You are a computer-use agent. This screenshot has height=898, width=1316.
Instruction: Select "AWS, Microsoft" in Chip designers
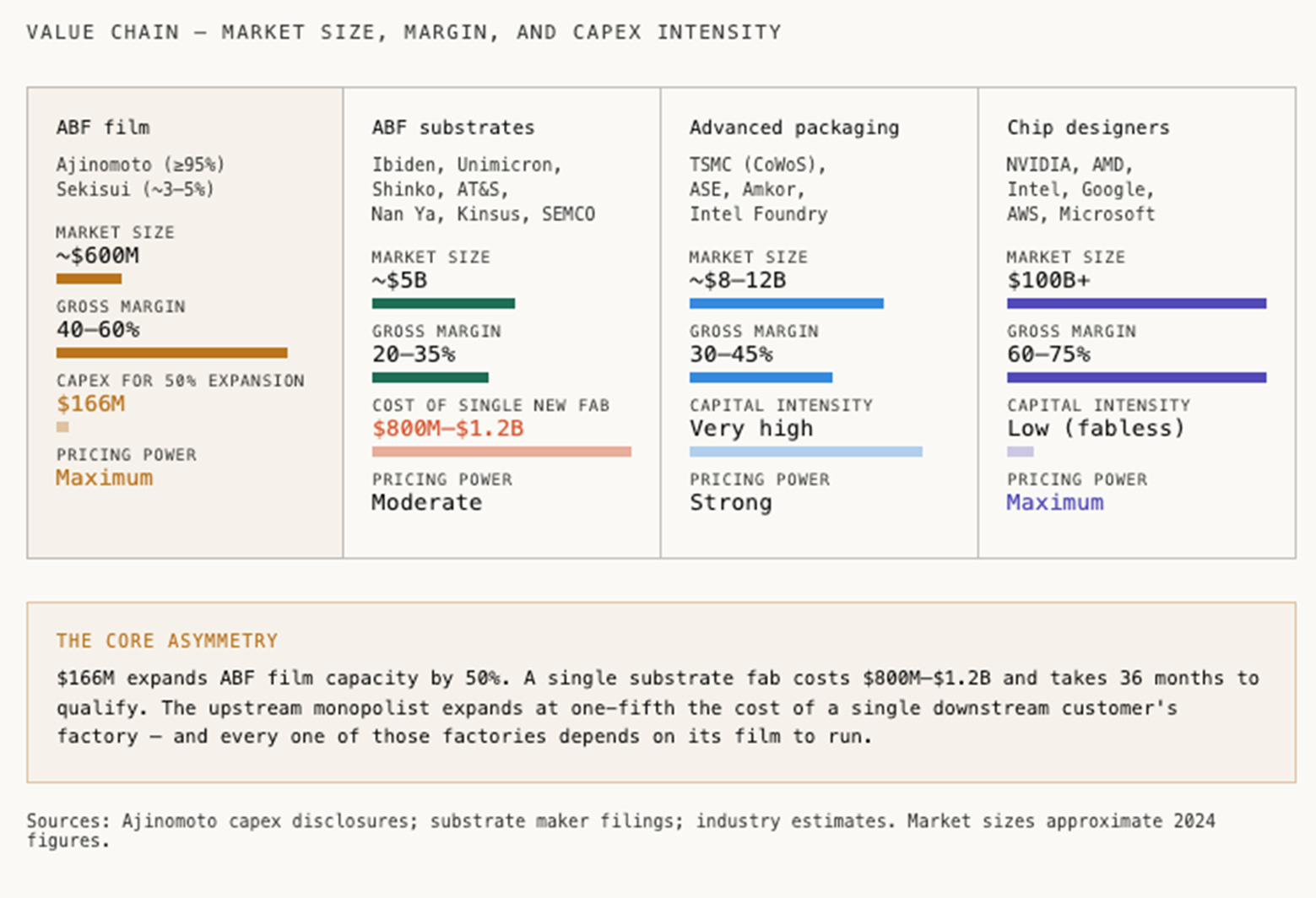(1080, 214)
